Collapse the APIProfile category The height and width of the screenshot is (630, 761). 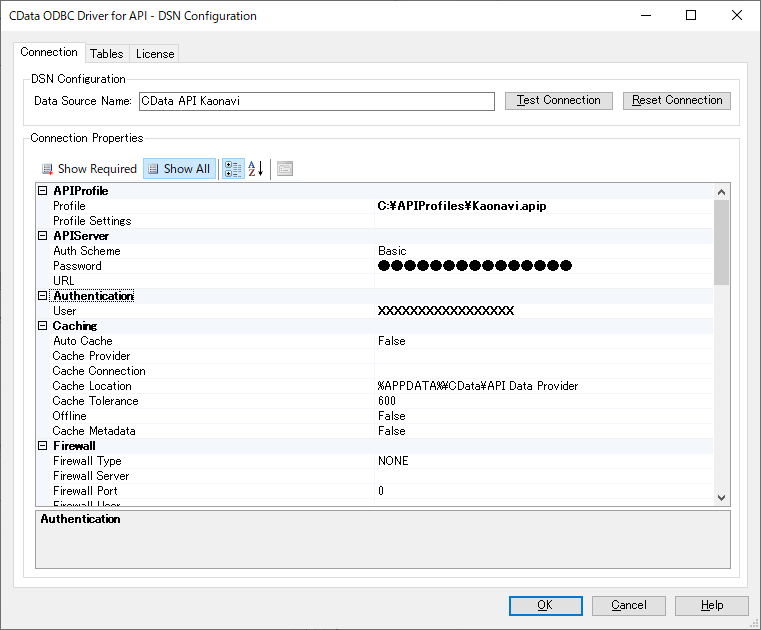(x=43, y=191)
